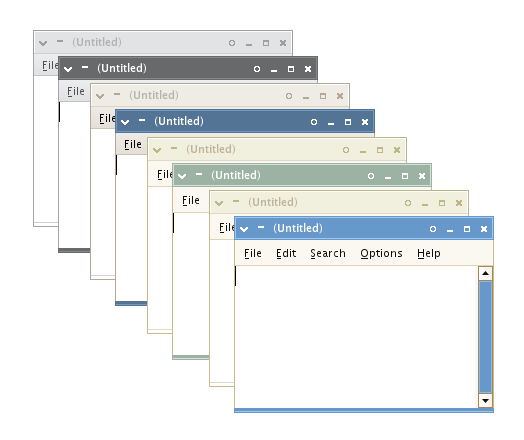Open the Search menu
Image resolution: width=524 pixels, height=440 pixels.
click(x=328, y=253)
